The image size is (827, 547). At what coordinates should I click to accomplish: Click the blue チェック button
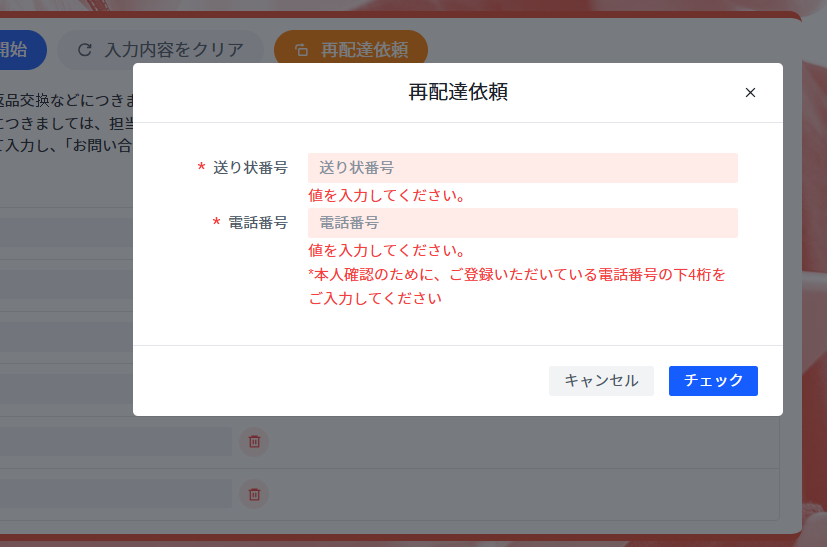click(x=713, y=381)
